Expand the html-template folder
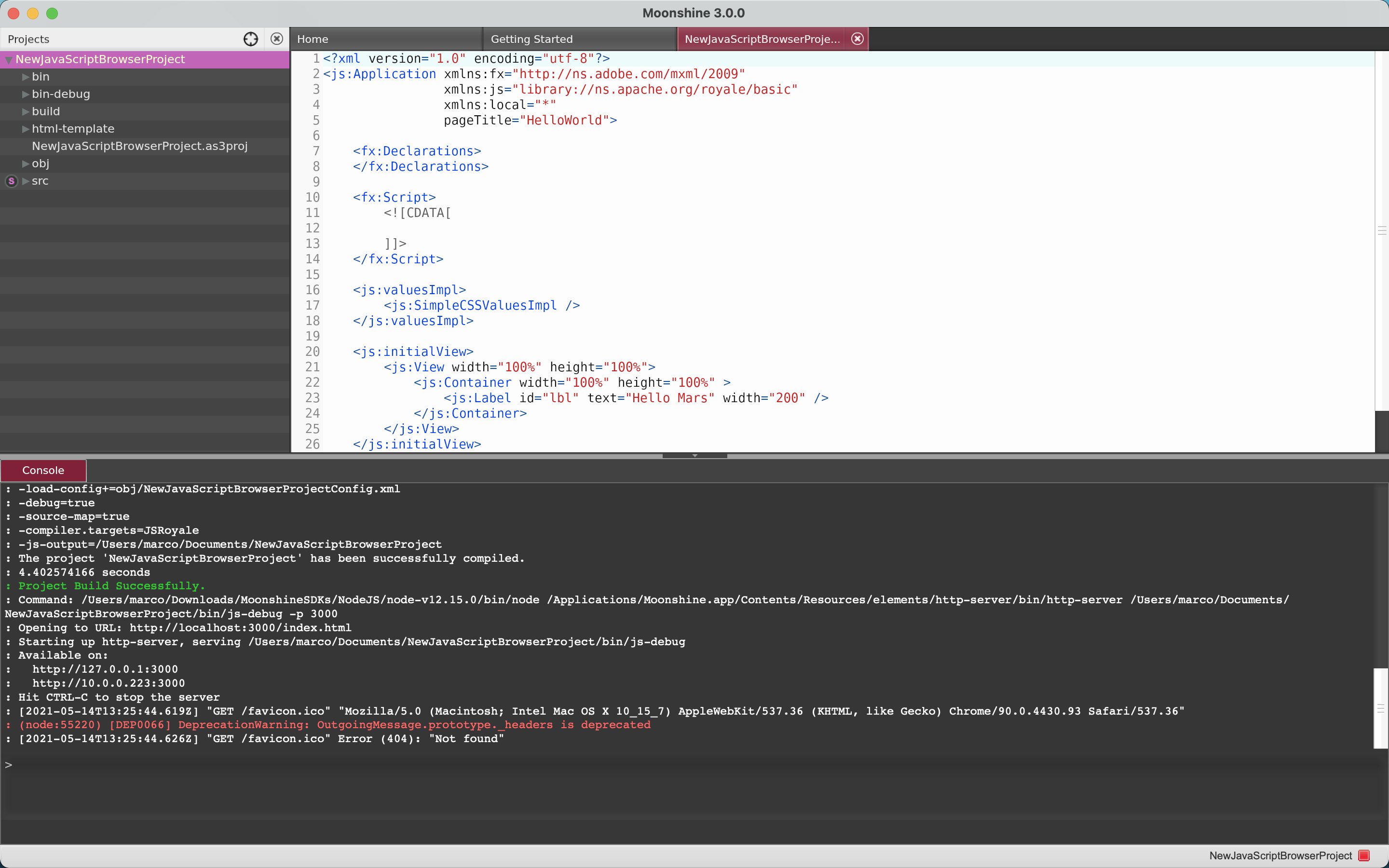 click(25, 129)
